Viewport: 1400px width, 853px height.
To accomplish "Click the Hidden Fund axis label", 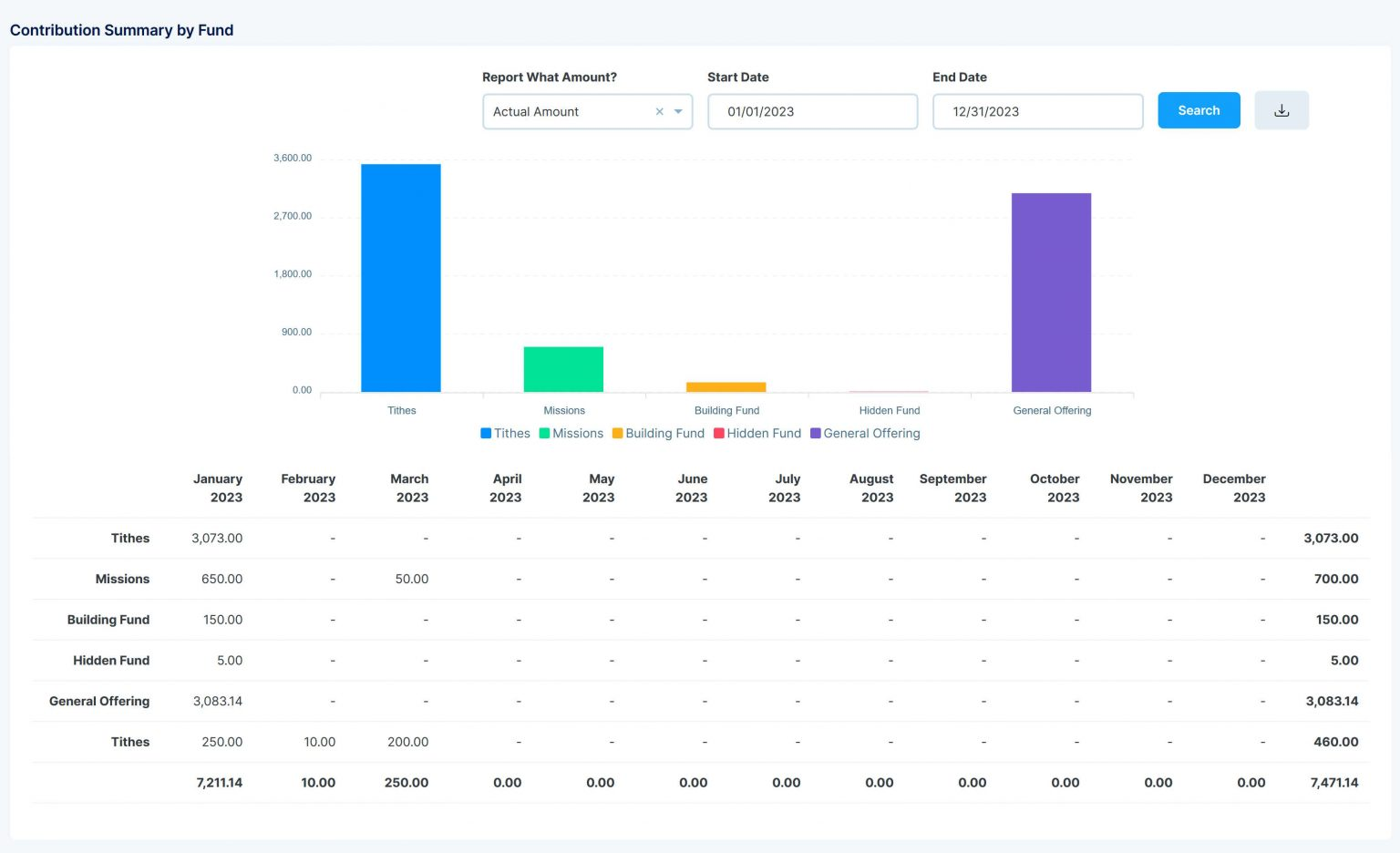I will coord(890,411).
